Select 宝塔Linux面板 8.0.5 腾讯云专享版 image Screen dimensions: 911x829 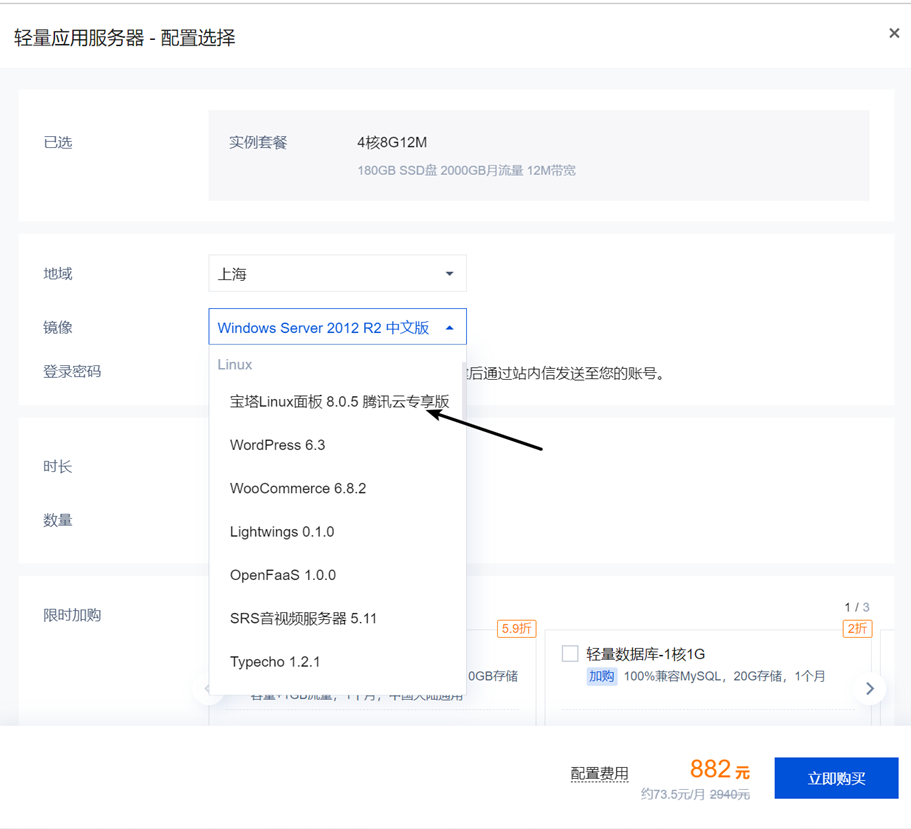(337, 401)
